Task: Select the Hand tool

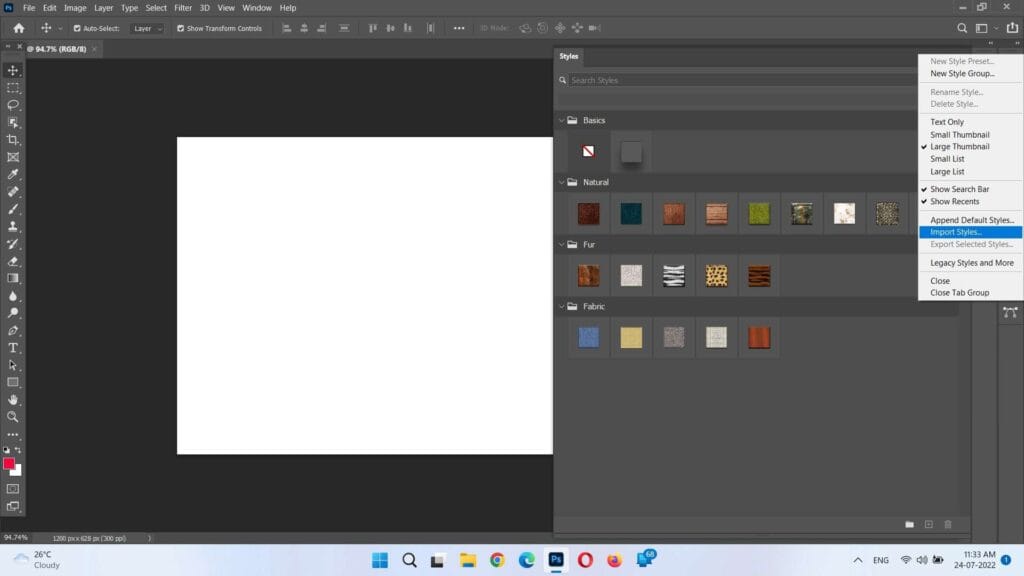Action: click(13, 400)
